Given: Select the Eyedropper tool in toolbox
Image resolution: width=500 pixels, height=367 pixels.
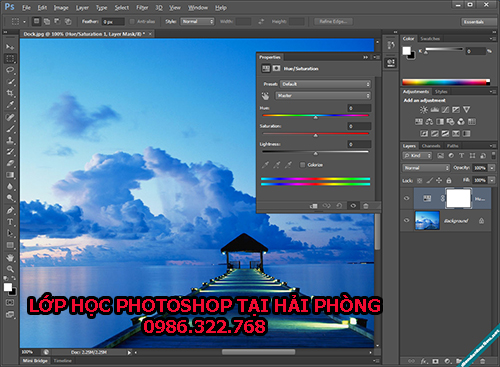Looking at the screenshot, I should coord(10,105).
